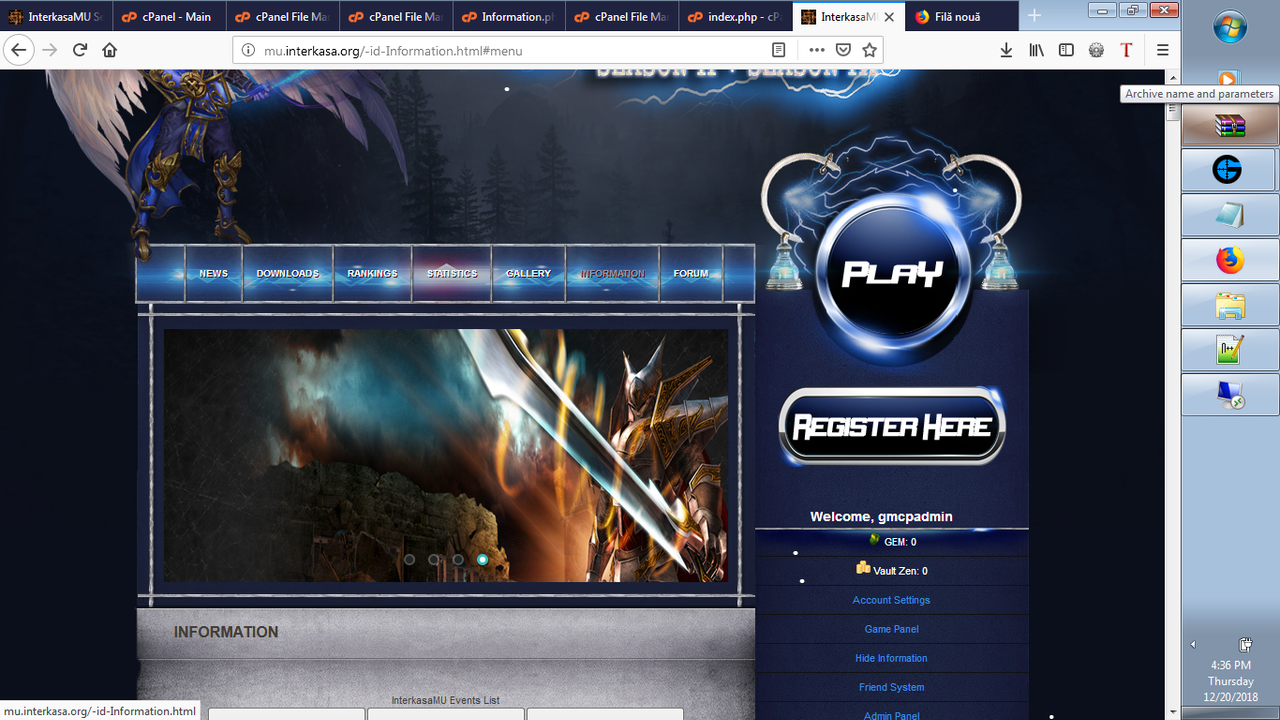Select the third slider dot
This screenshot has height=720, width=1280.
coord(458,560)
